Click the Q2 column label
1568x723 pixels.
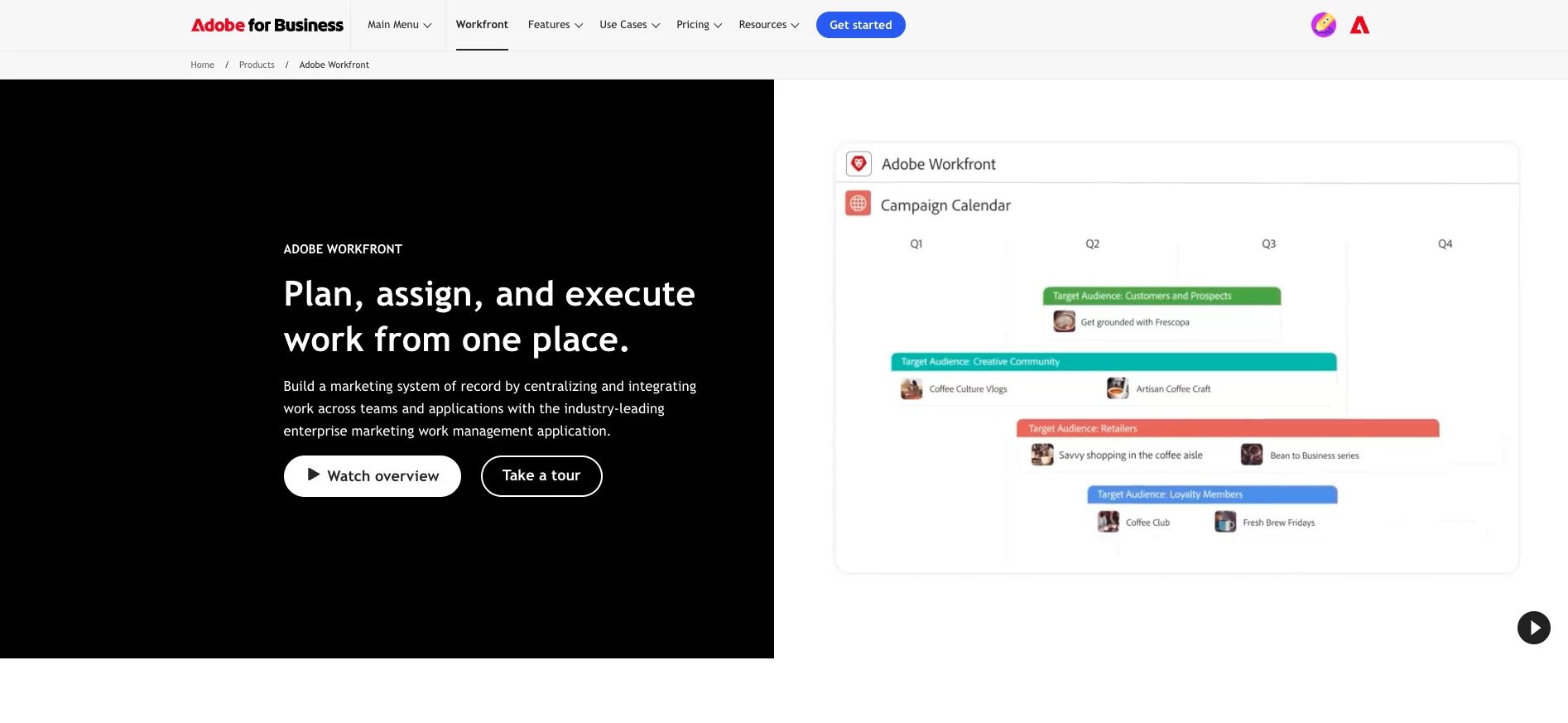pos(1093,244)
